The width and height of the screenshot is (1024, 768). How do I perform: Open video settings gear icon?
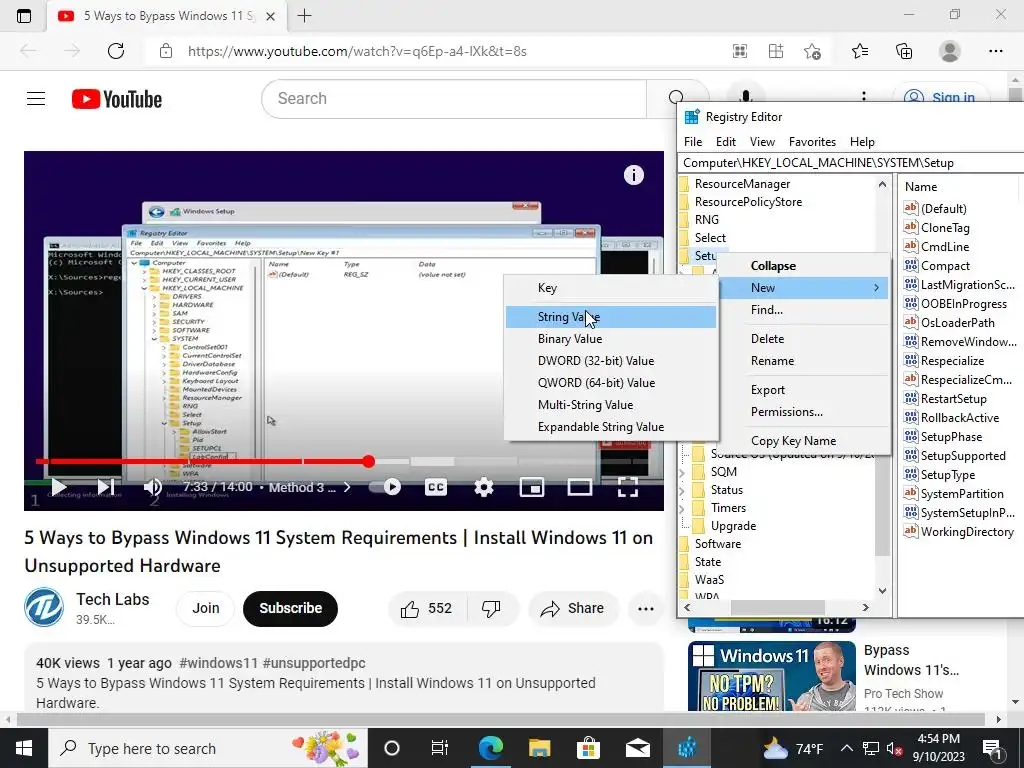pyautogui.click(x=484, y=487)
